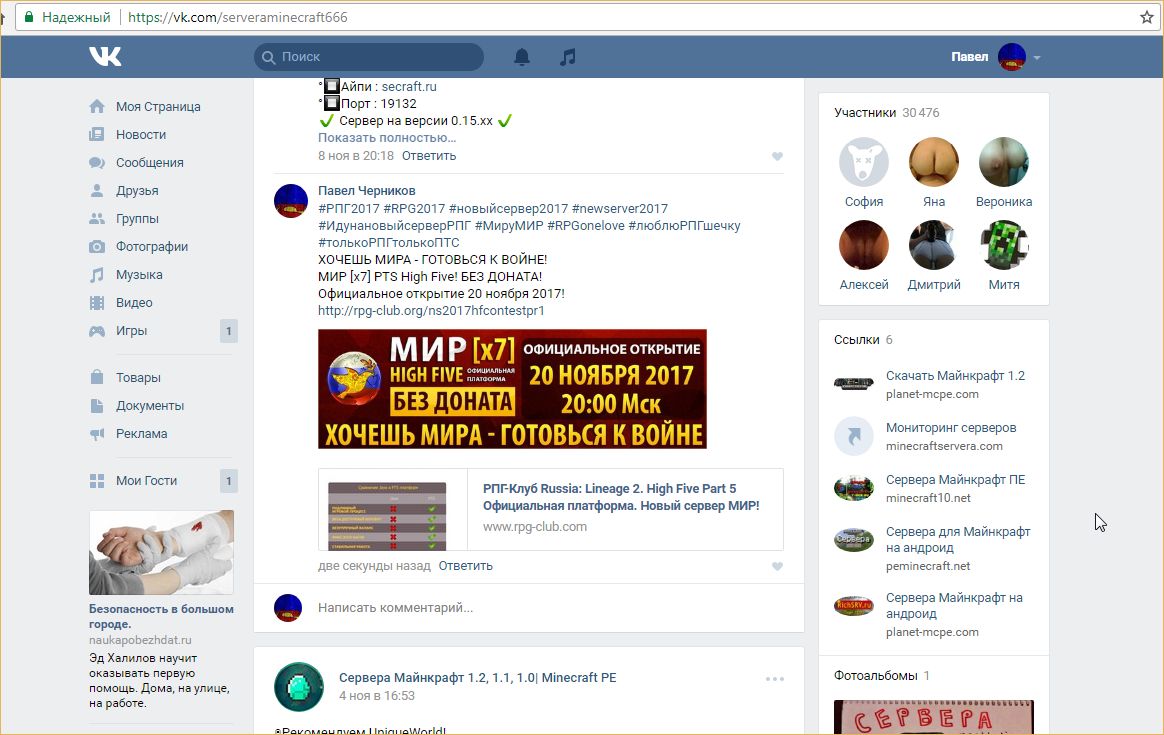The height and width of the screenshot is (735, 1164).
Task: Like the comment dated 8 ноя
Action: pos(777,157)
